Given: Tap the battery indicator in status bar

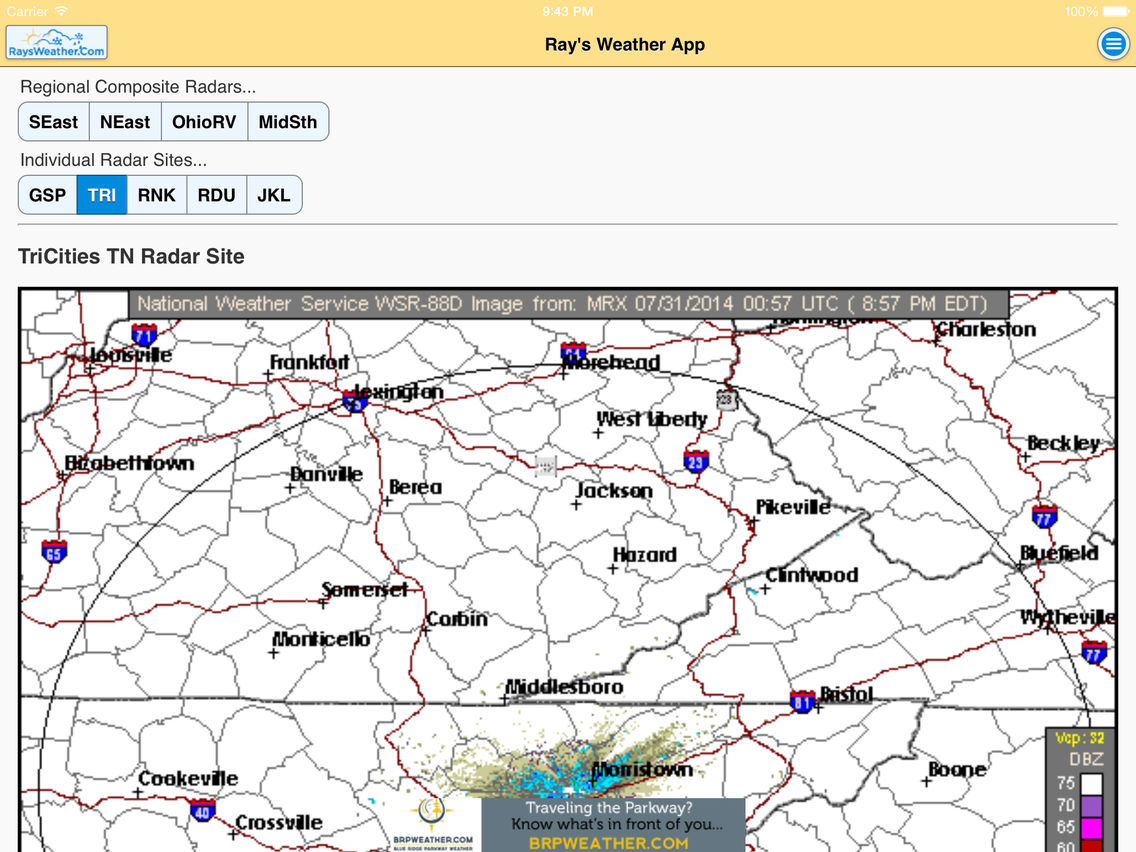Looking at the screenshot, I should (1116, 11).
